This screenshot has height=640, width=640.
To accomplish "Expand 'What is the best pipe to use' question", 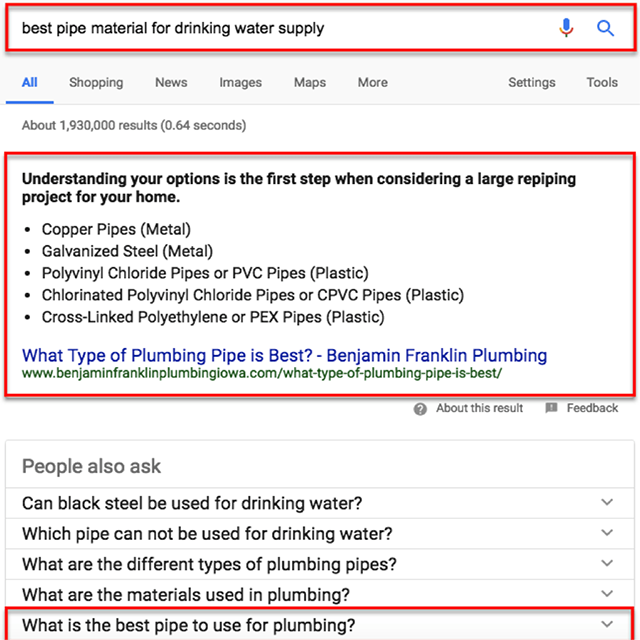I will coord(606,625).
